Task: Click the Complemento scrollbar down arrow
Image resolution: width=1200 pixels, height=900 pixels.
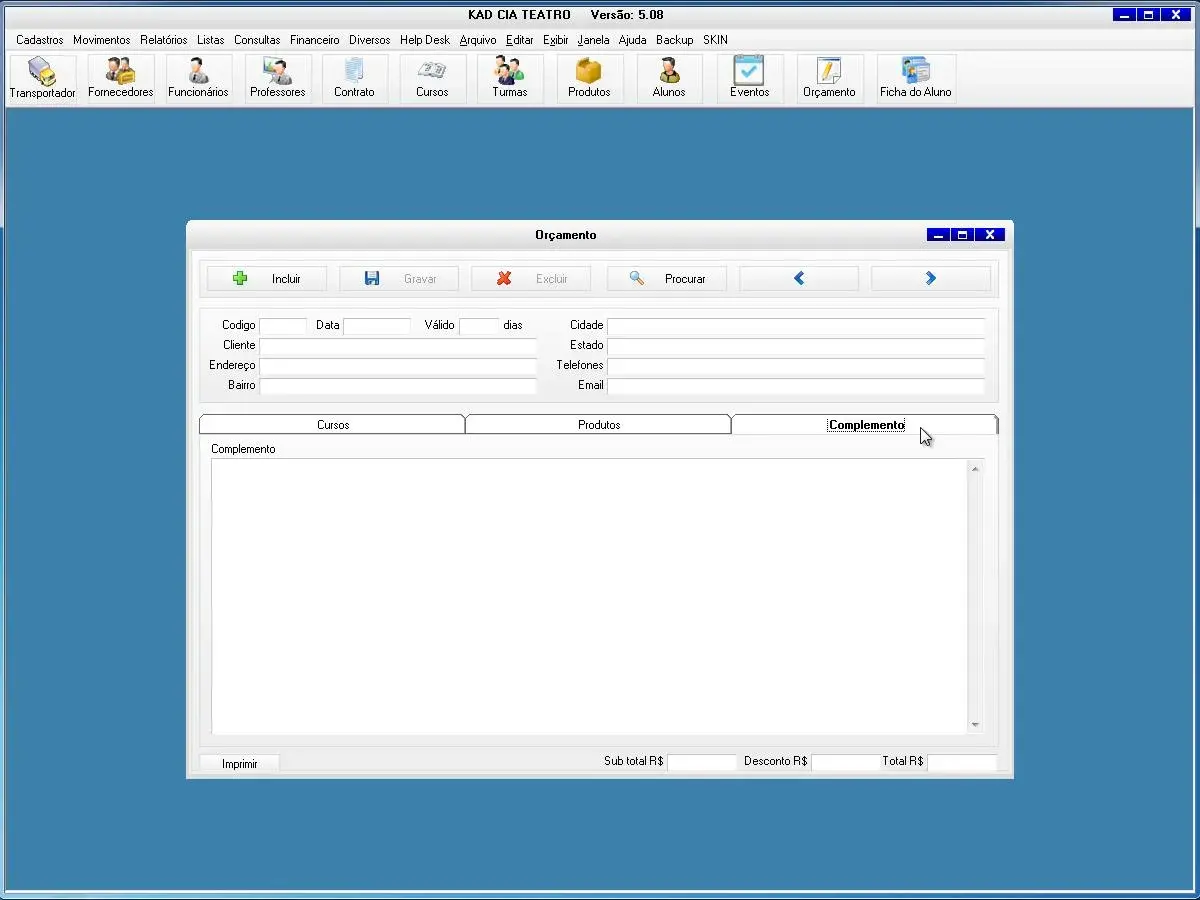Action: 975,725
